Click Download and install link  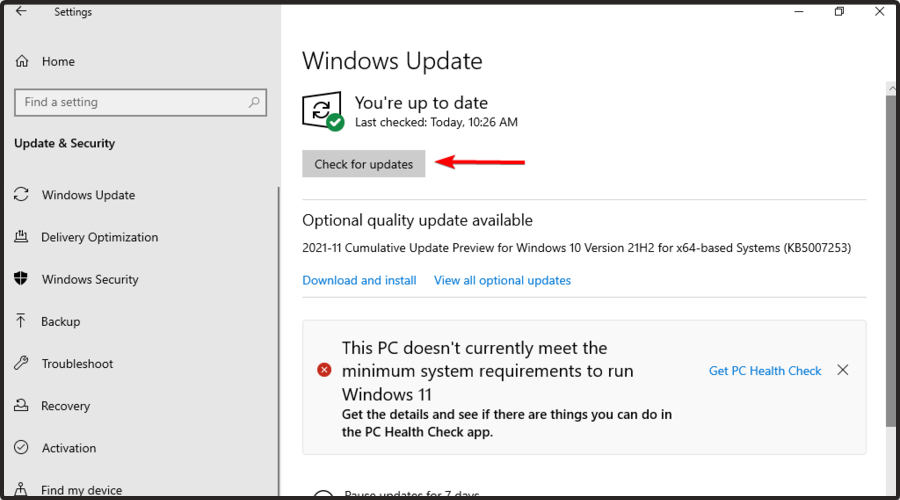pos(359,280)
